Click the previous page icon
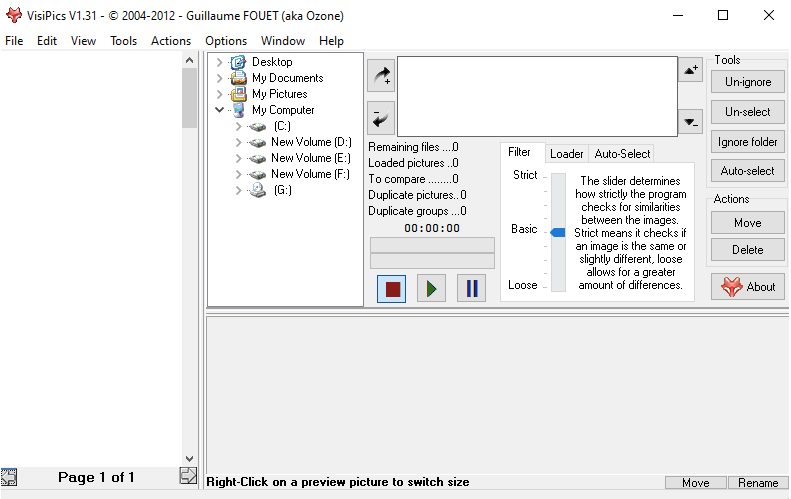 tap(9, 477)
